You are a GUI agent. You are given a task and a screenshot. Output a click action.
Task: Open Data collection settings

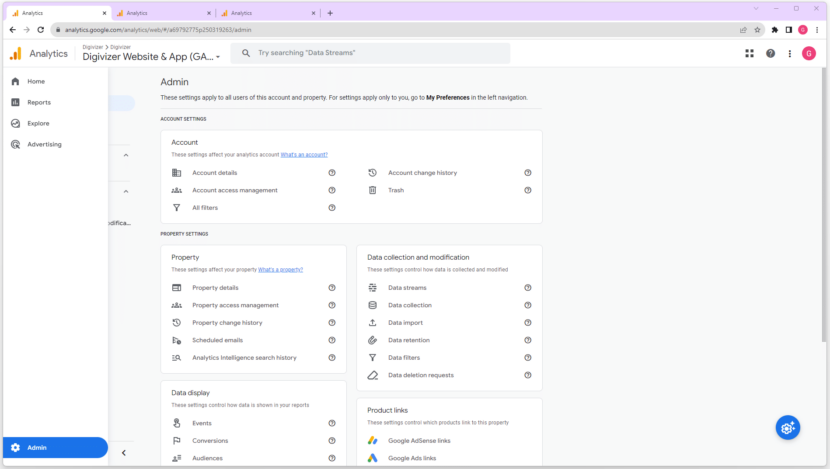tap(410, 305)
